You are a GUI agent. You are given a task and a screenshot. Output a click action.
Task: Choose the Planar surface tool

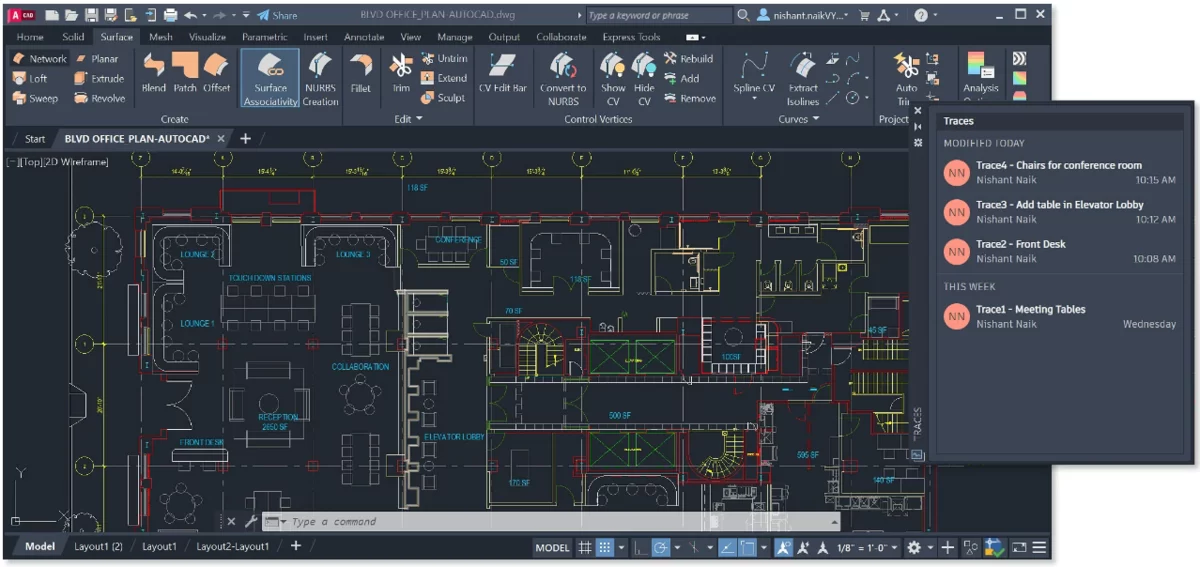click(x=97, y=58)
